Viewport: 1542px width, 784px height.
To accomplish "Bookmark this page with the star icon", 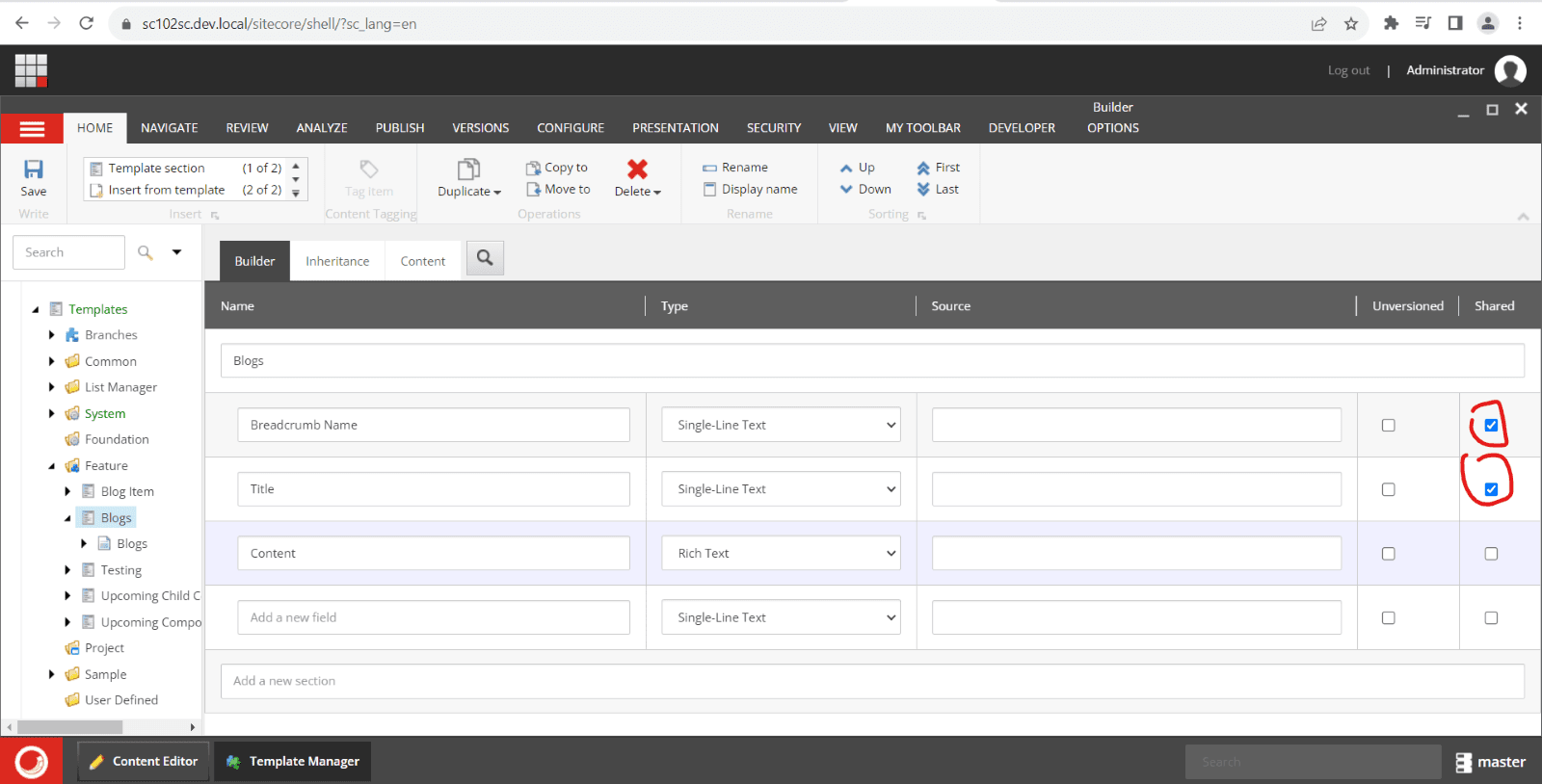I will pos(1351,23).
